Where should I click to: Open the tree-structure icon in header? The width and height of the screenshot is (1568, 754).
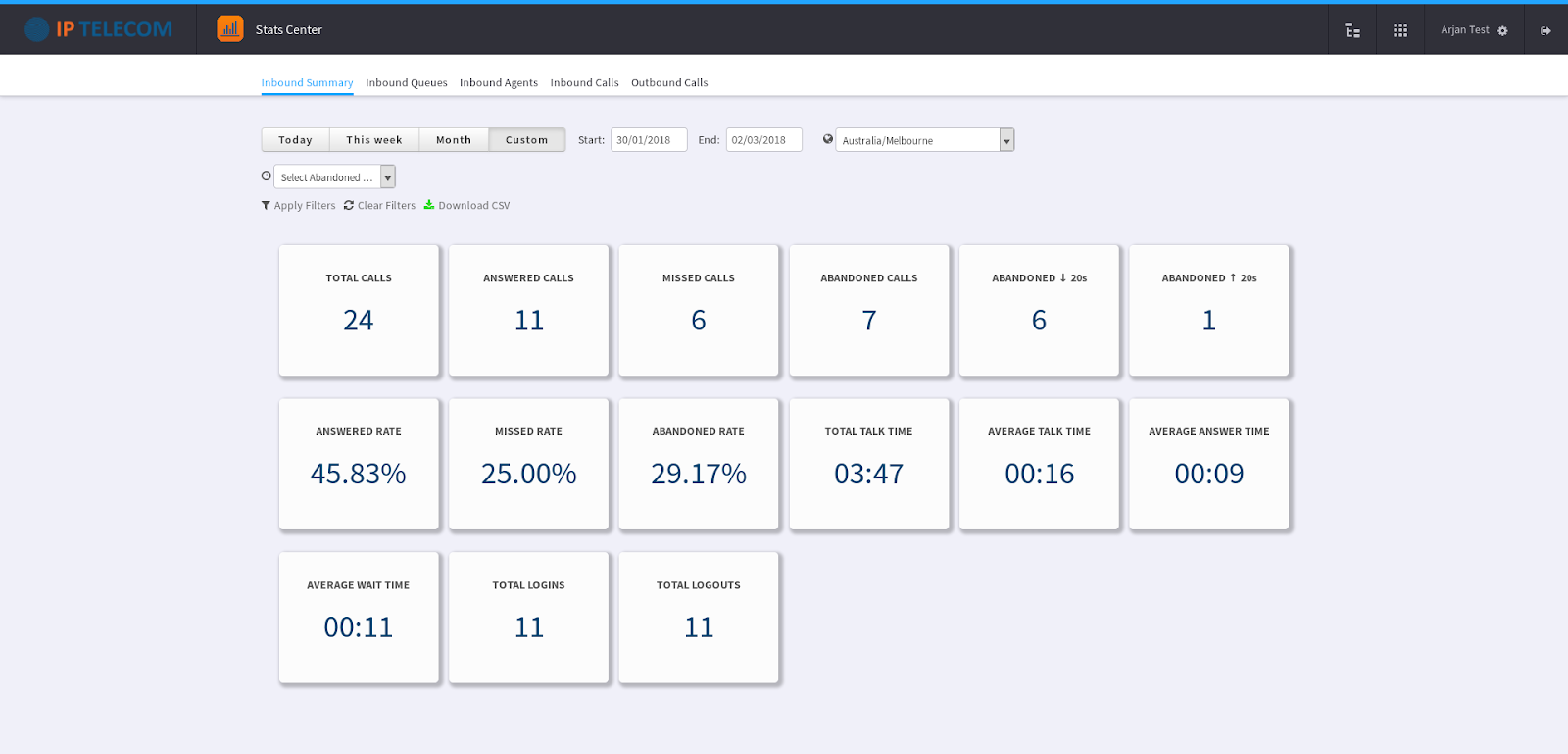[1352, 30]
